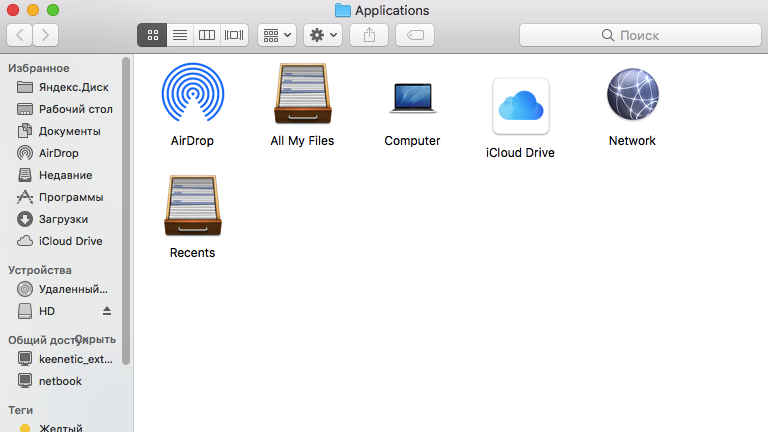Image resolution: width=768 pixels, height=432 pixels.
Task: Click the Edit Tags toolbar button
Action: tap(415, 35)
